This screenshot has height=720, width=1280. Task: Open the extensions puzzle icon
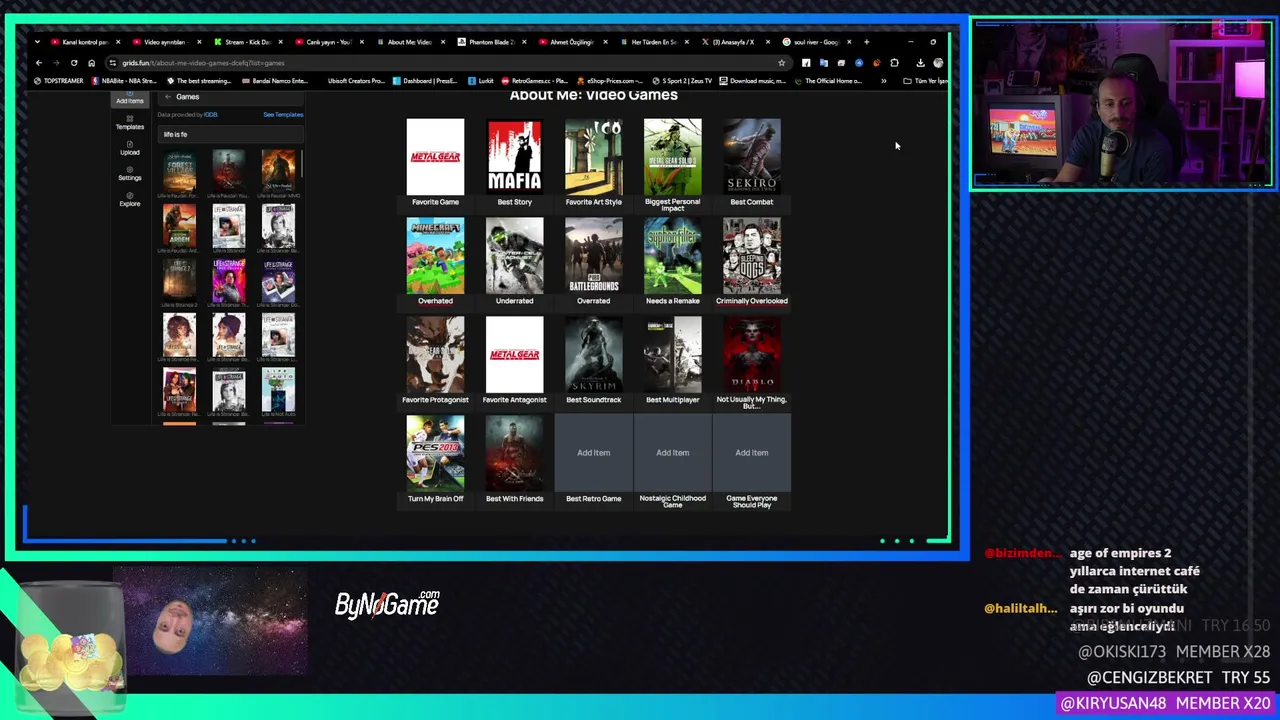pos(894,63)
